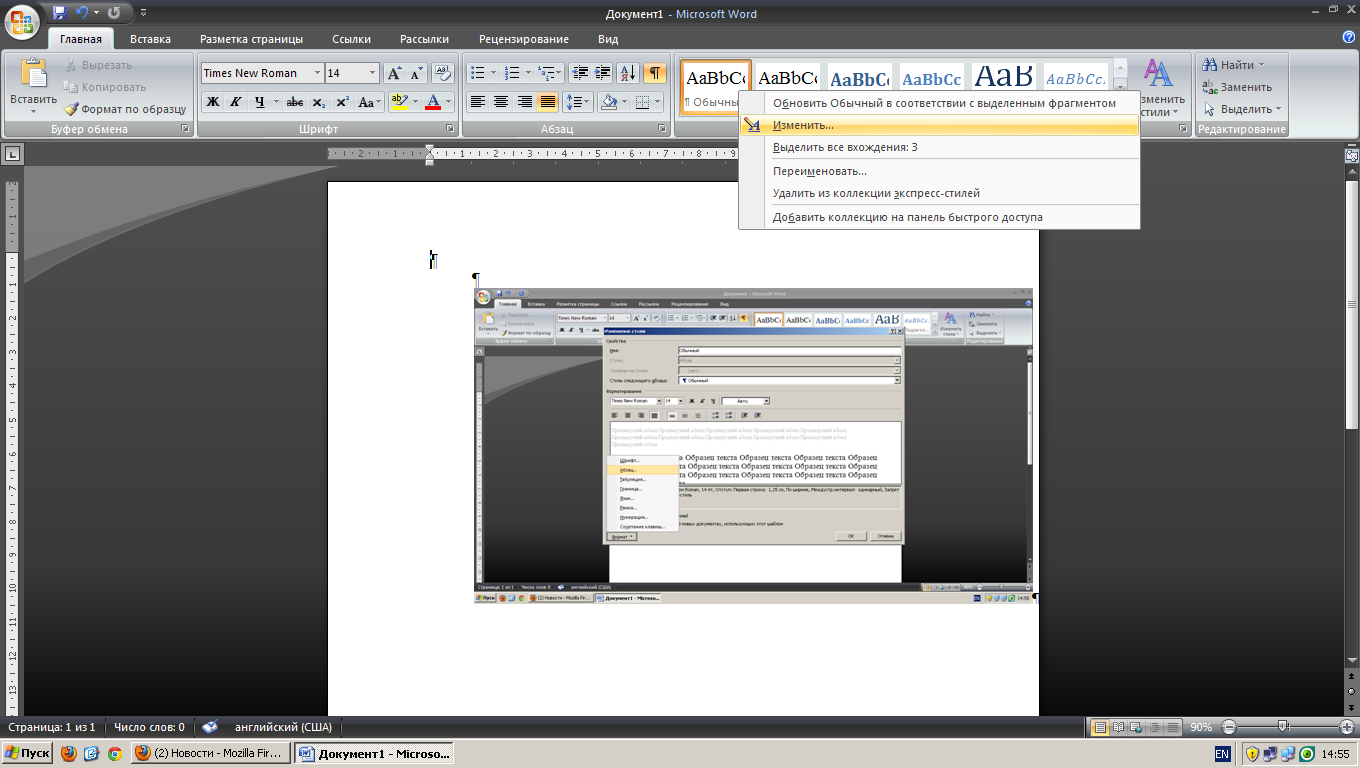
Task: Toggle strikethrough text formatting
Action: tap(295, 102)
